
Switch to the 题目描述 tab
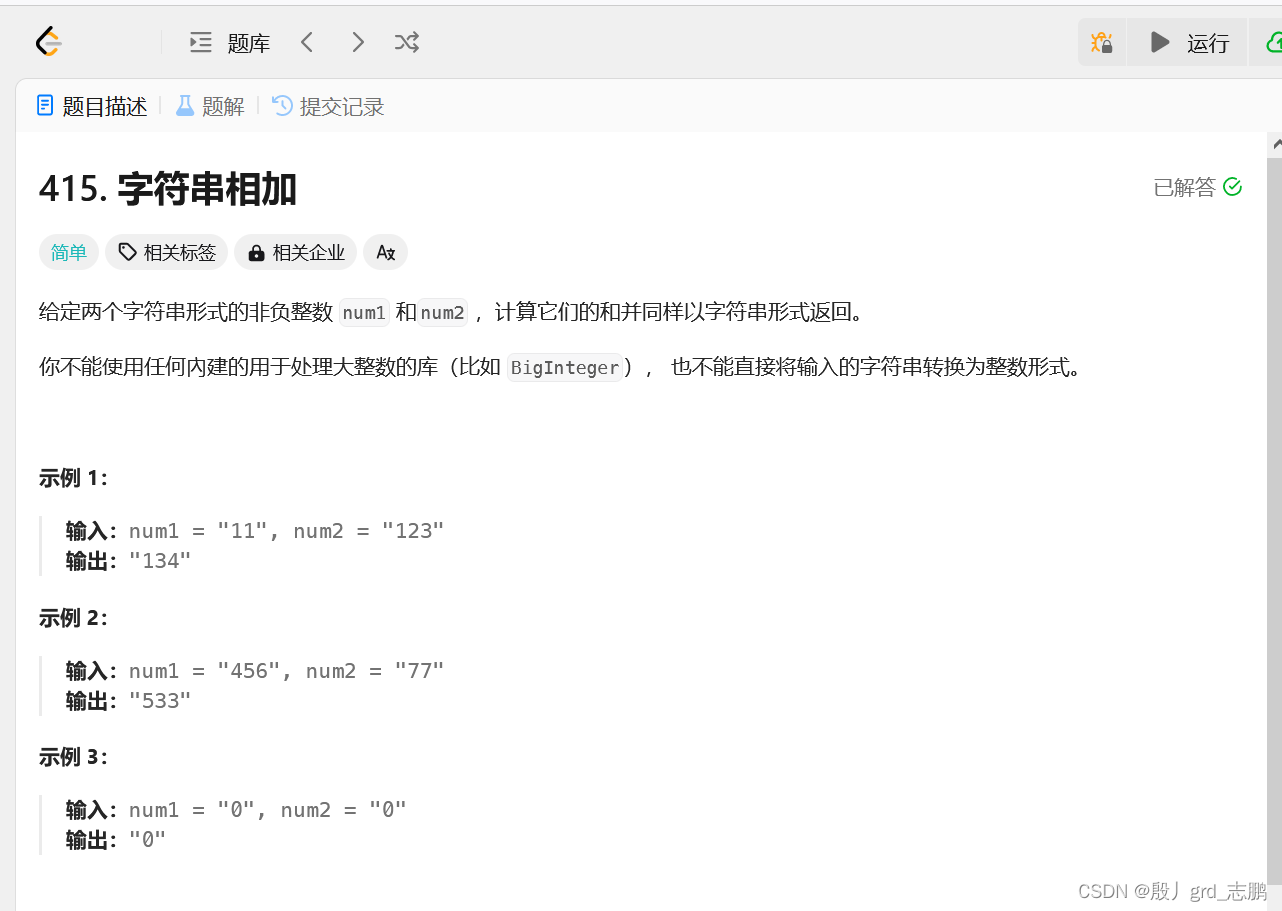[92, 106]
